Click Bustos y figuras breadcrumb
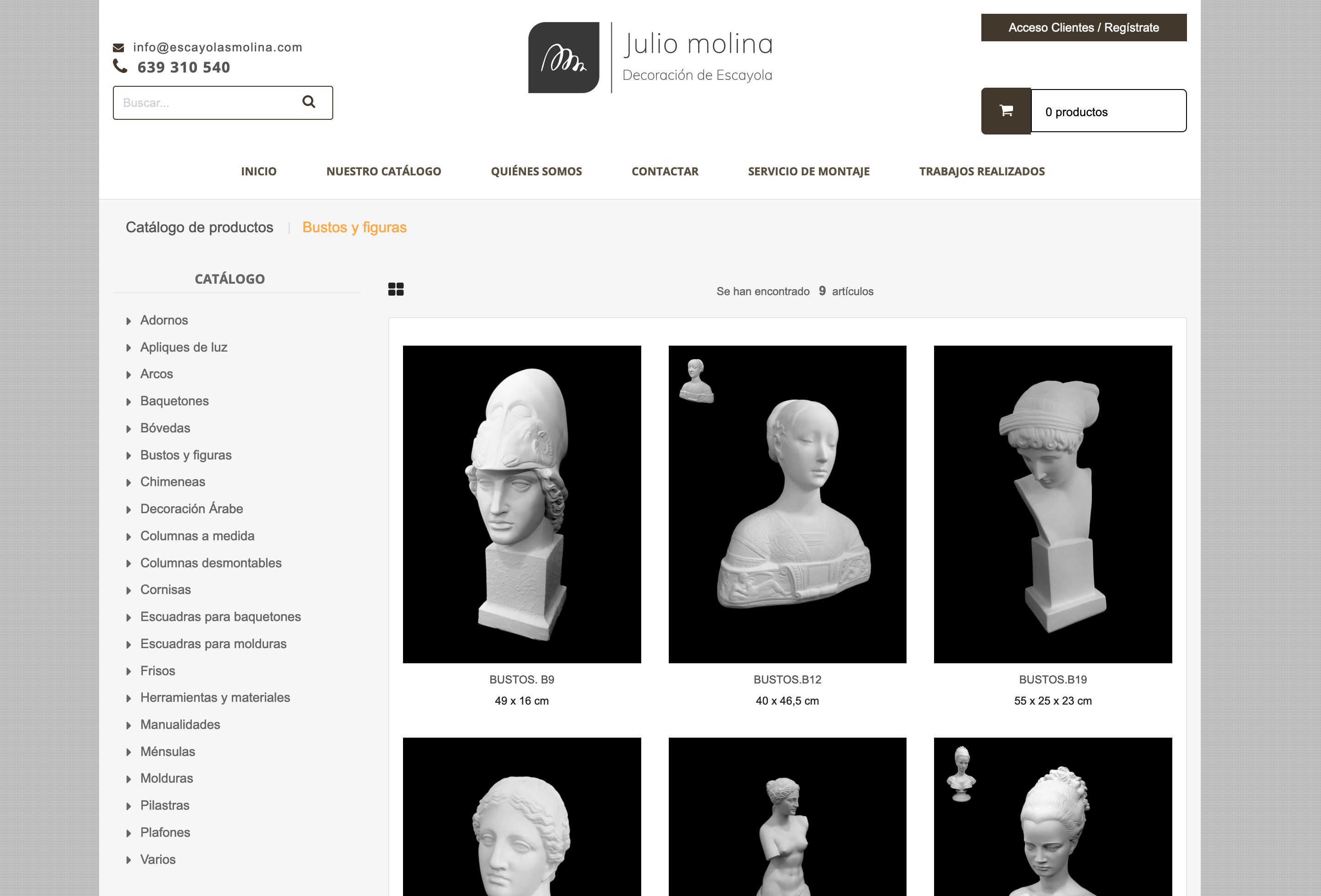The image size is (1321, 896). [355, 227]
